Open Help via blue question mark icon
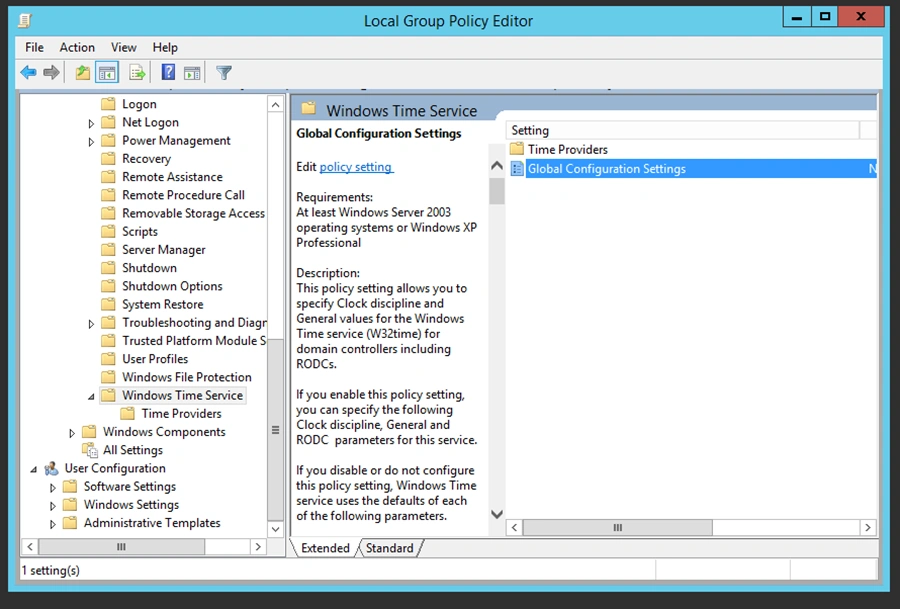This screenshot has width=900, height=609. 168,72
